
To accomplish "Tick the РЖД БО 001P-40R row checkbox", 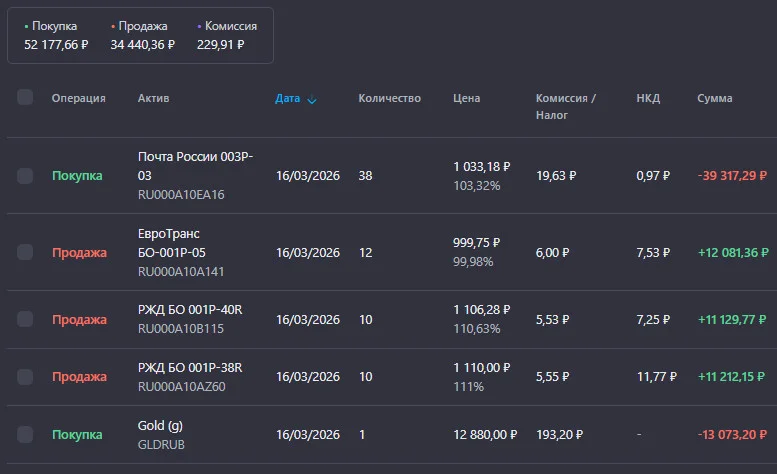I will (25, 319).
